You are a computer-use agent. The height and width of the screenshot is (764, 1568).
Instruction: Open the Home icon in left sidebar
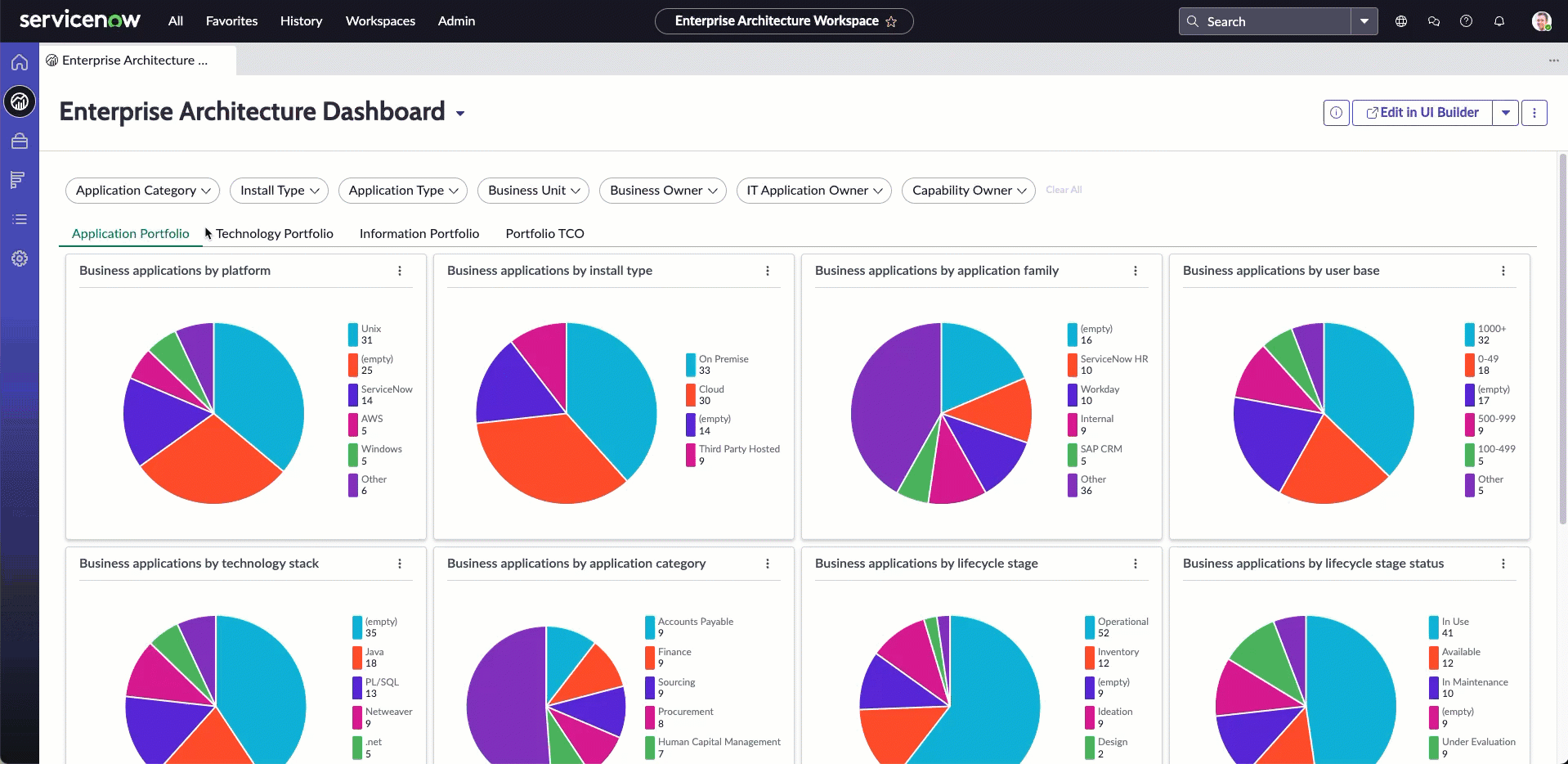(20, 62)
